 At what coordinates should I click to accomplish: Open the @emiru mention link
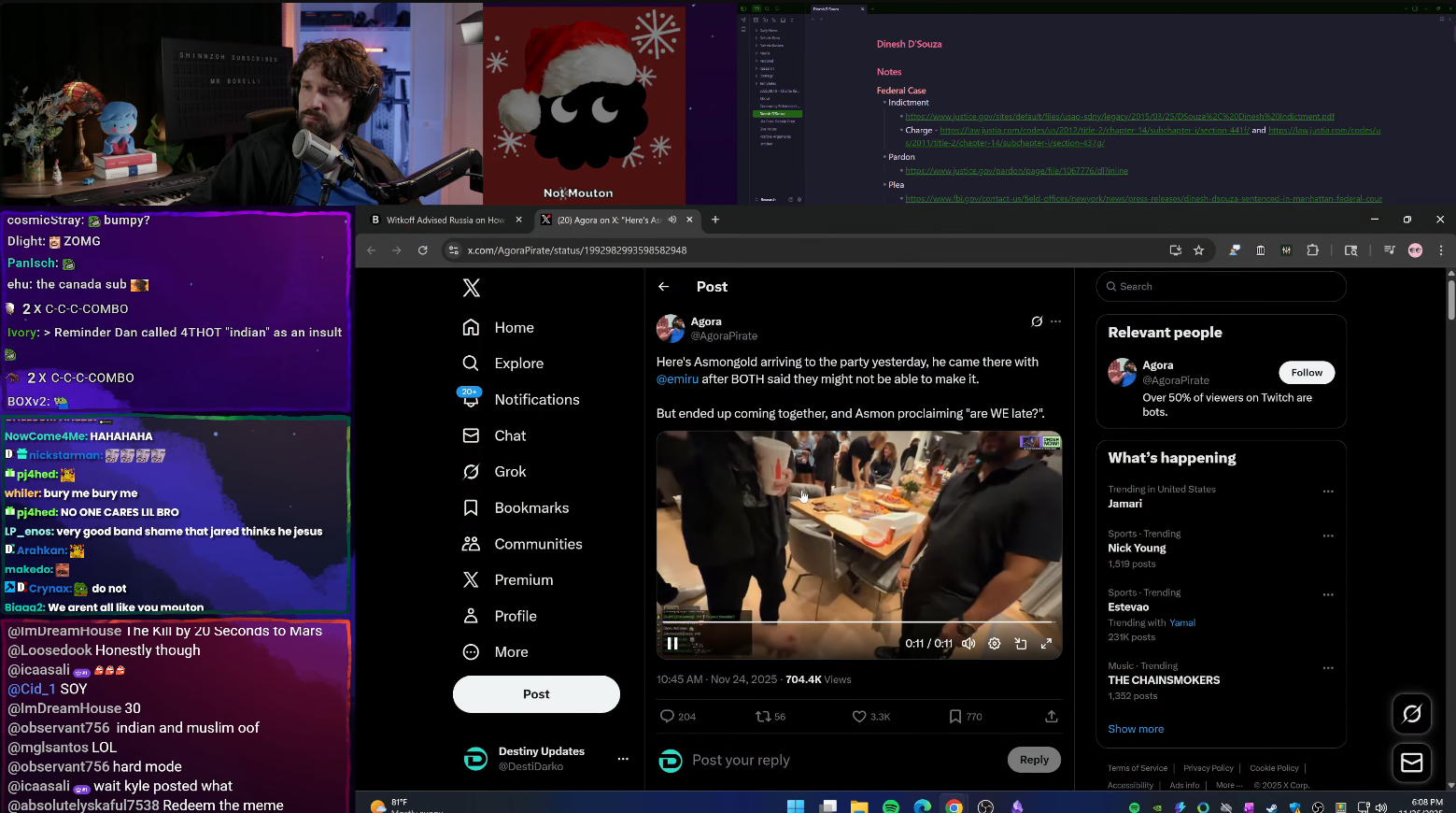677,379
